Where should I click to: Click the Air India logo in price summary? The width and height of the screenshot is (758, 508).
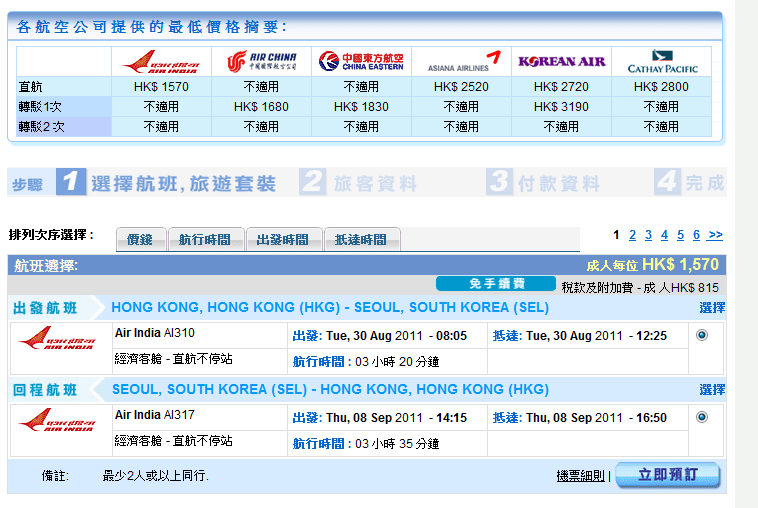click(x=161, y=62)
